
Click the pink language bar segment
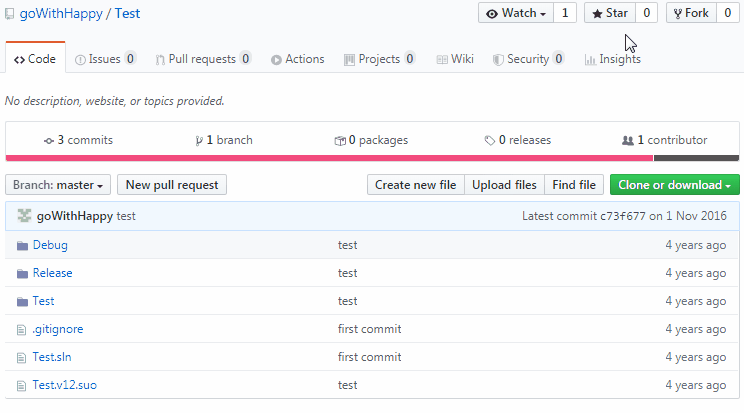pyautogui.click(x=329, y=158)
